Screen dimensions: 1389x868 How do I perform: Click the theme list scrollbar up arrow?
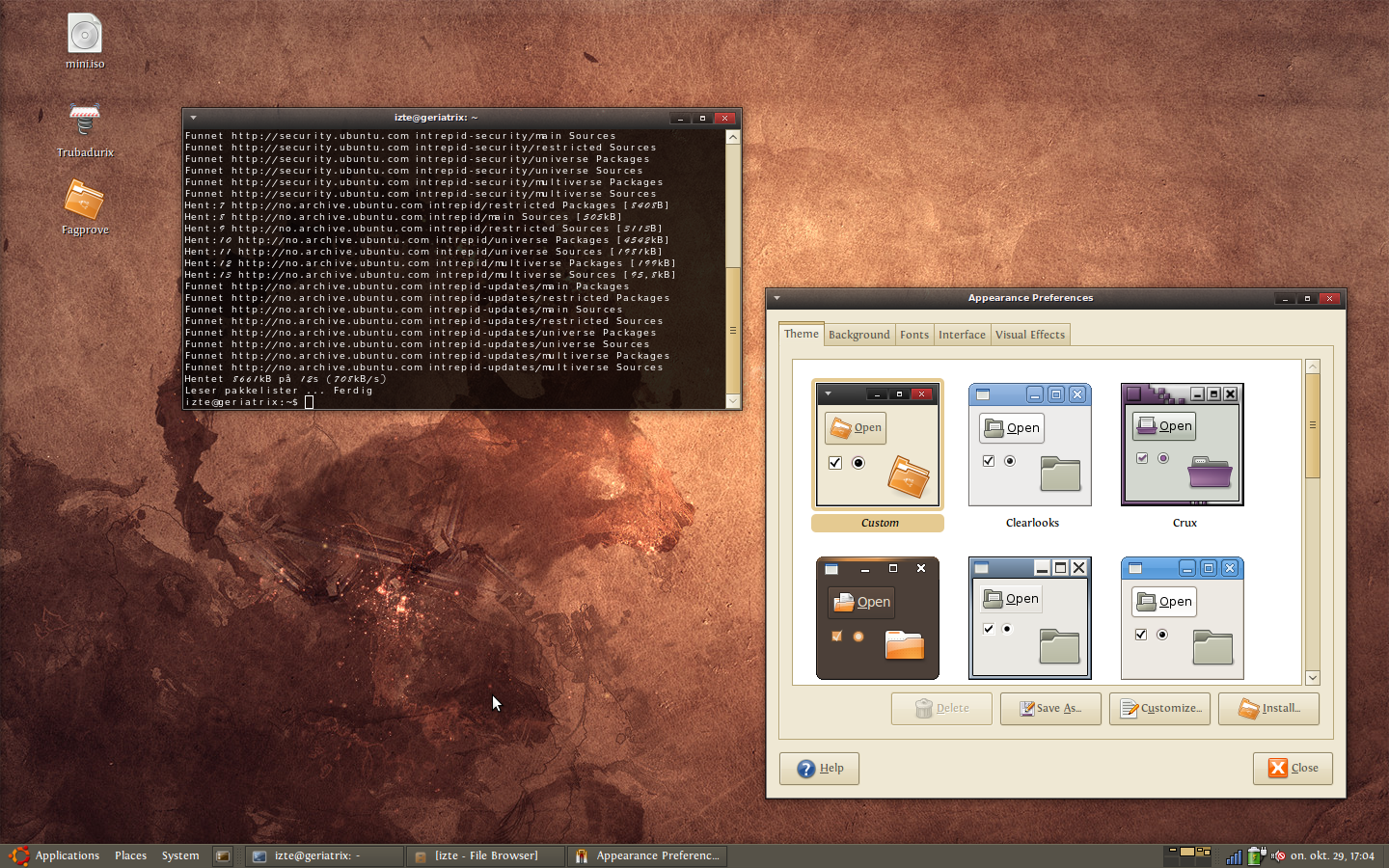(x=1312, y=366)
